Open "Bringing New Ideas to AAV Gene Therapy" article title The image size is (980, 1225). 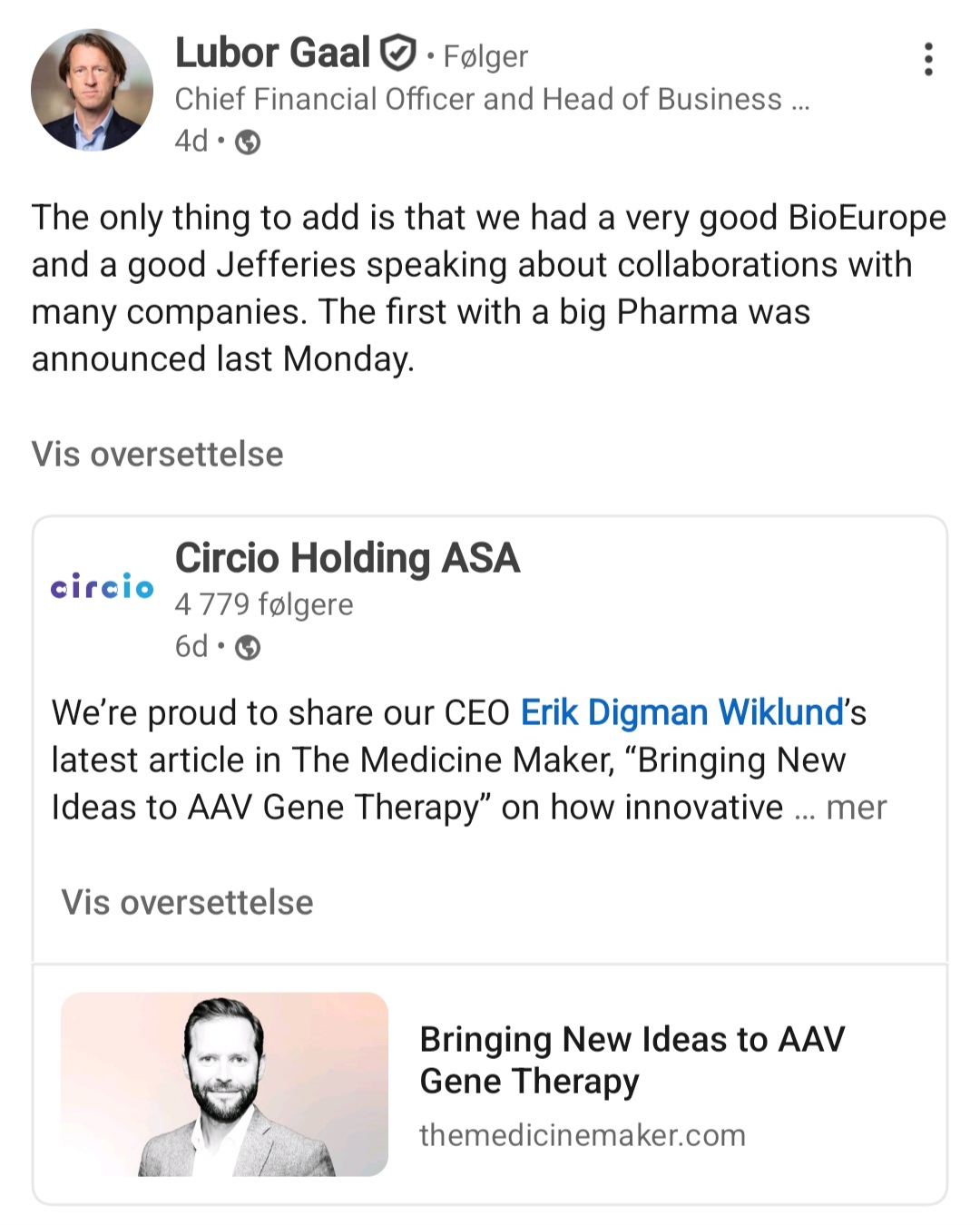632,1060
